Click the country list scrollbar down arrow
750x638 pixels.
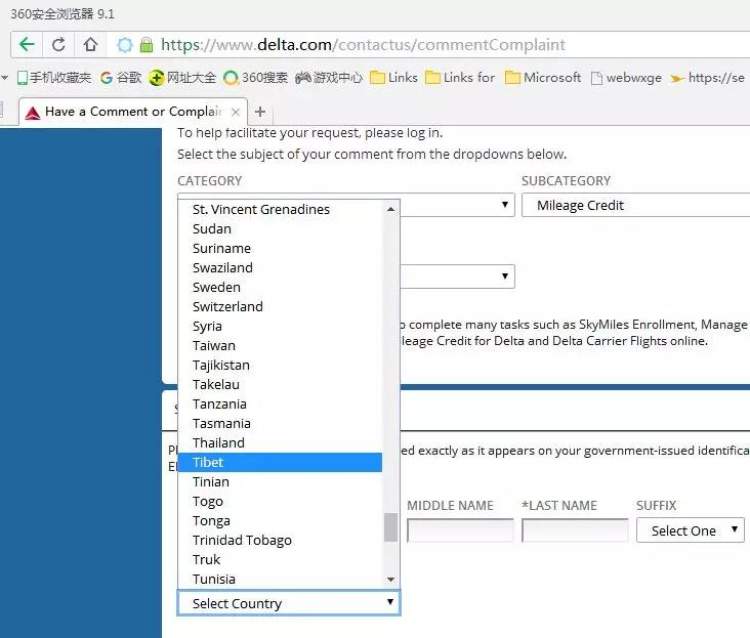click(x=391, y=579)
